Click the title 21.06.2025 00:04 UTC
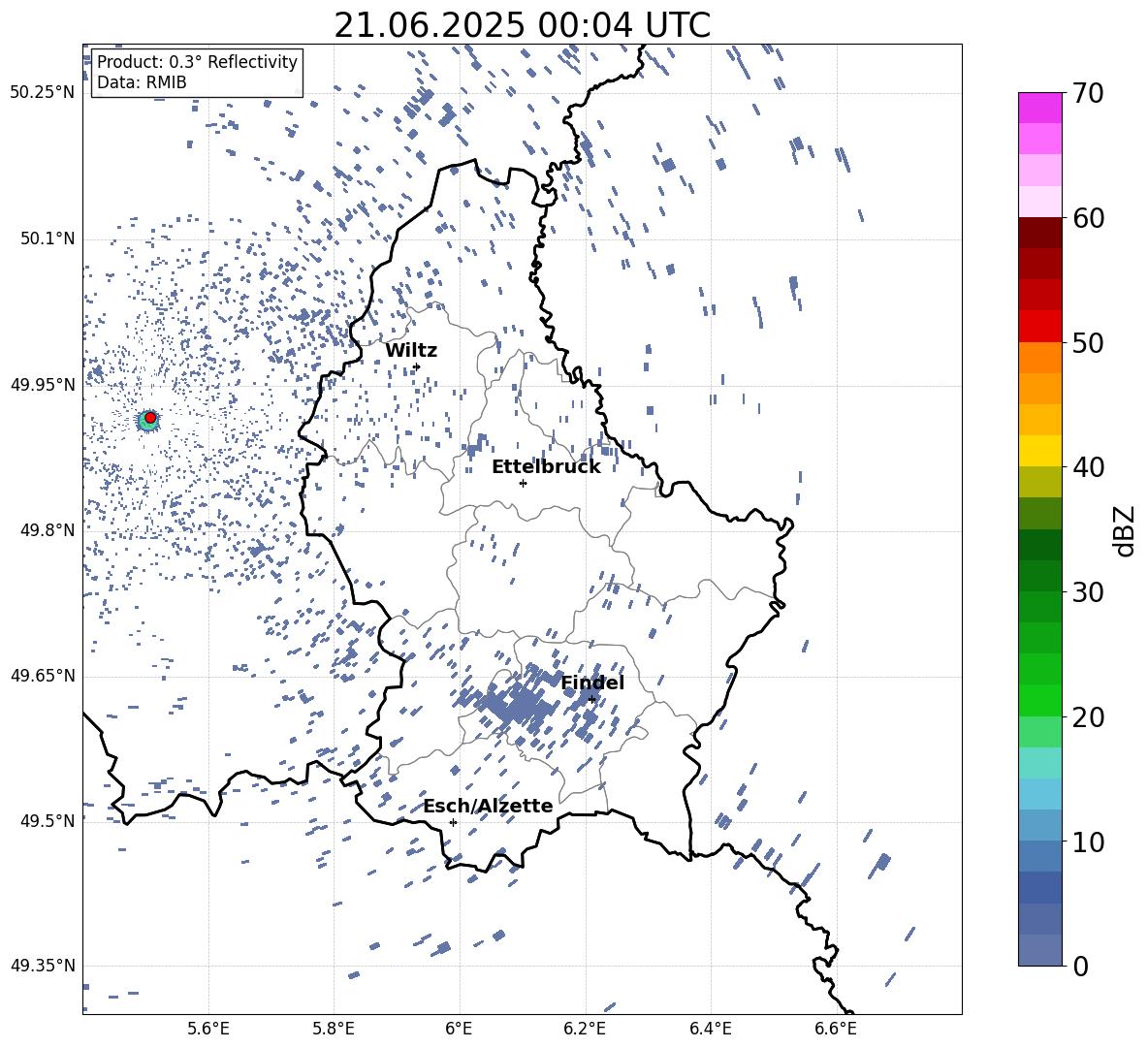This screenshot has height=1048, width=1148. [522, 25]
